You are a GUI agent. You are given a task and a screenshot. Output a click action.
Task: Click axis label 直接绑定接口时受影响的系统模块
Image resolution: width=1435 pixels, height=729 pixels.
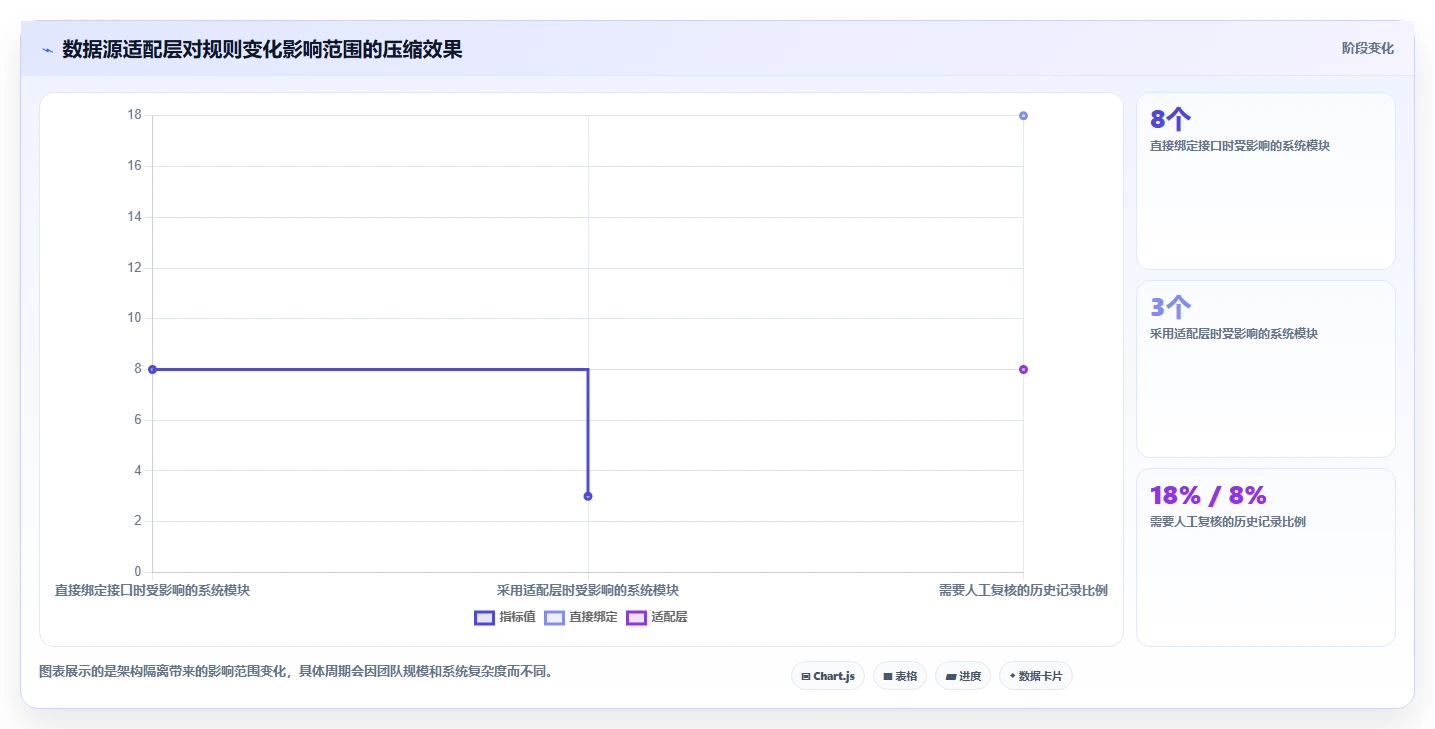point(152,590)
